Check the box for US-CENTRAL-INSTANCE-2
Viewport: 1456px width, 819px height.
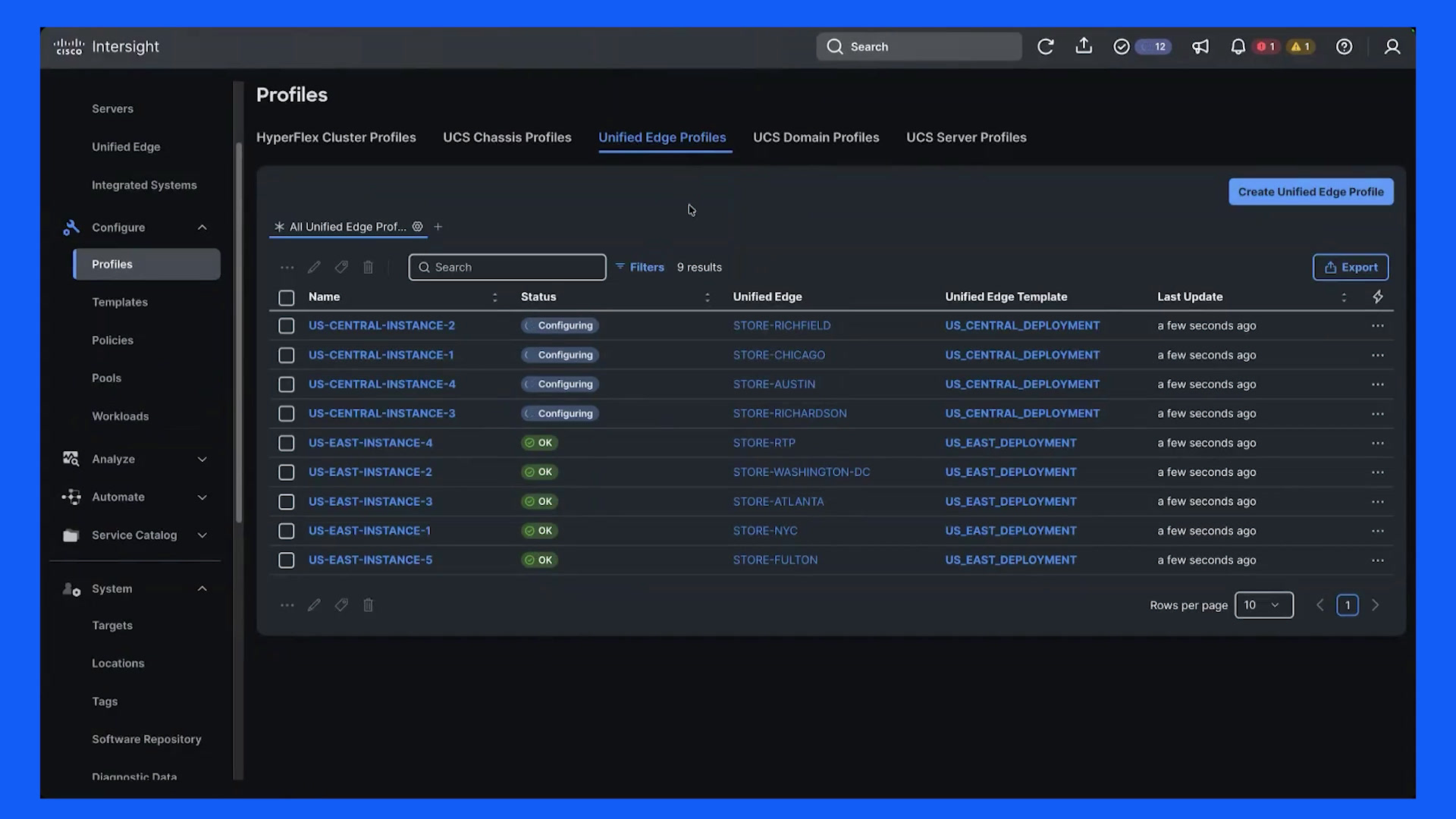click(286, 326)
